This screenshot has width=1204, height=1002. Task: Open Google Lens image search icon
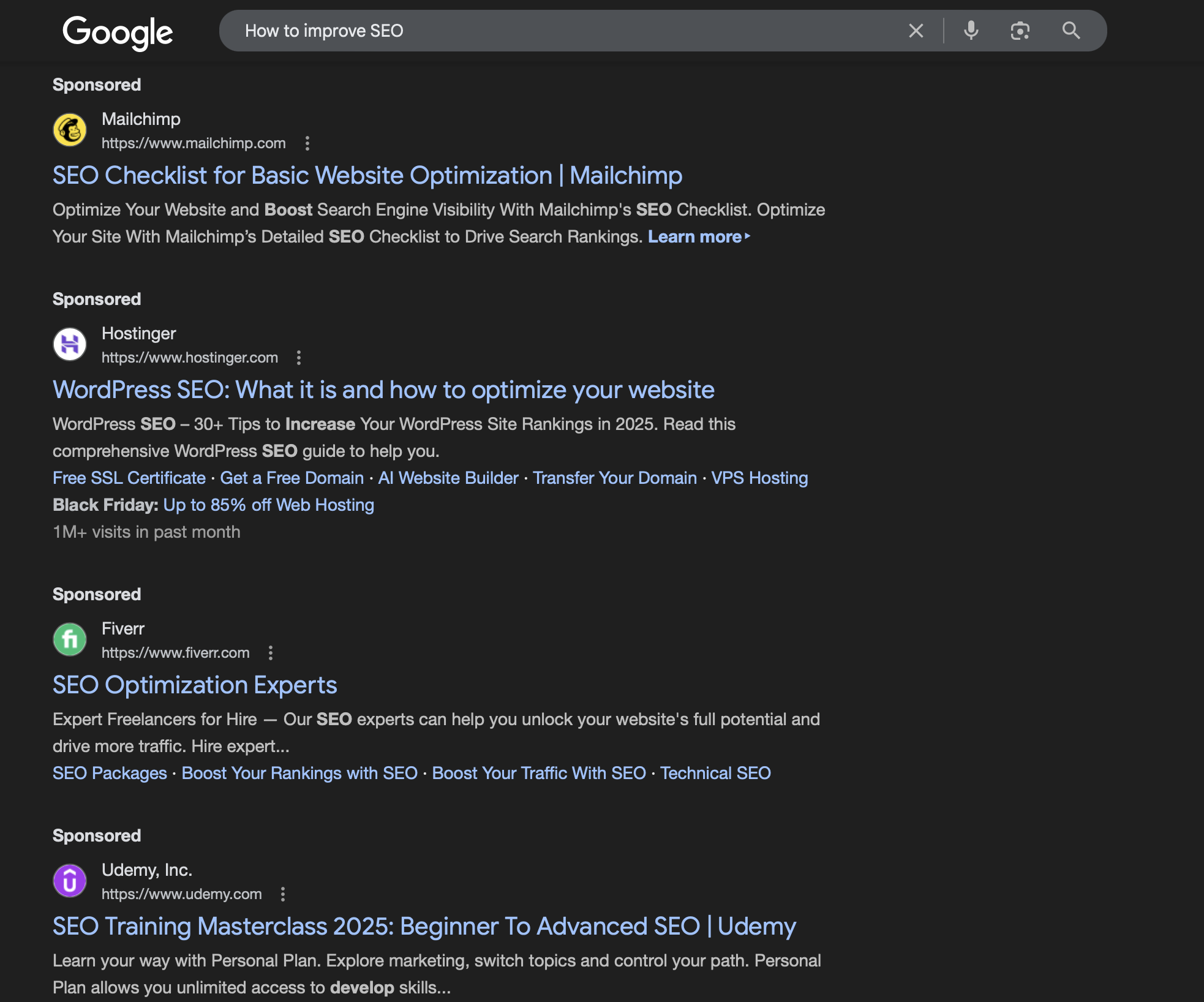tap(1020, 31)
